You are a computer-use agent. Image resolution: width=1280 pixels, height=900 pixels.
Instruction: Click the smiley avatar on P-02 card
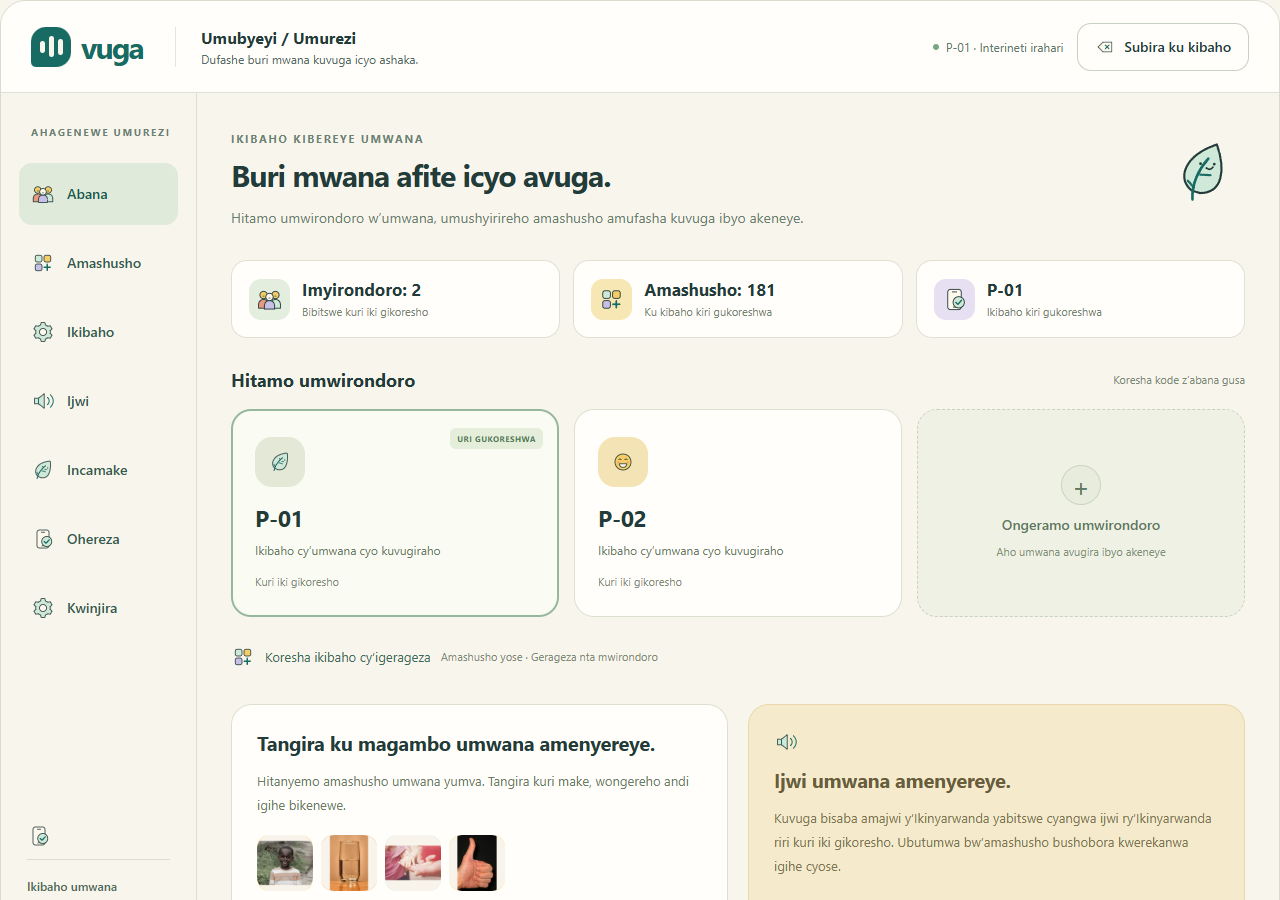[623, 462]
